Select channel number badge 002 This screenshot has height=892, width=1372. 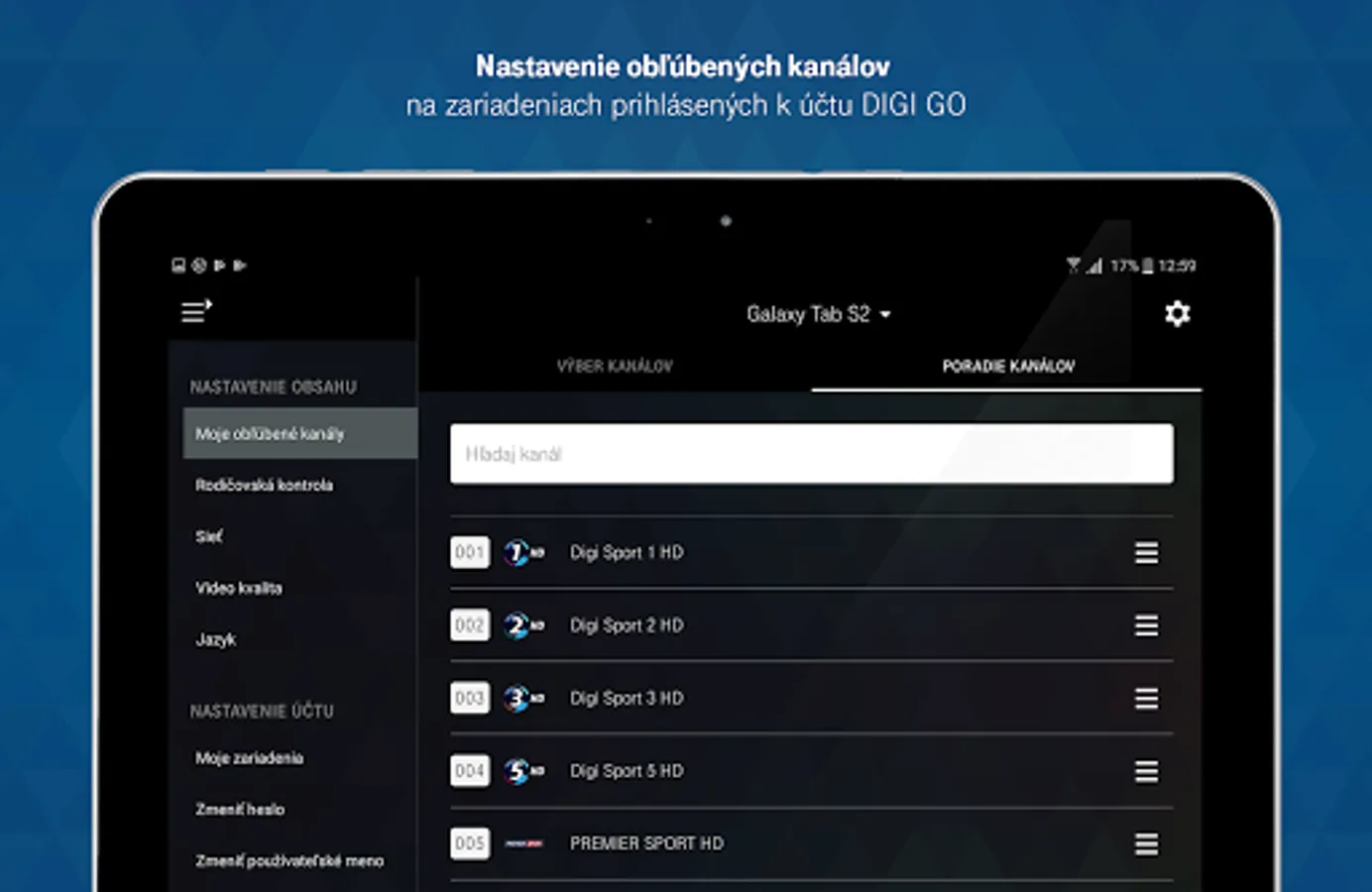(470, 625)
